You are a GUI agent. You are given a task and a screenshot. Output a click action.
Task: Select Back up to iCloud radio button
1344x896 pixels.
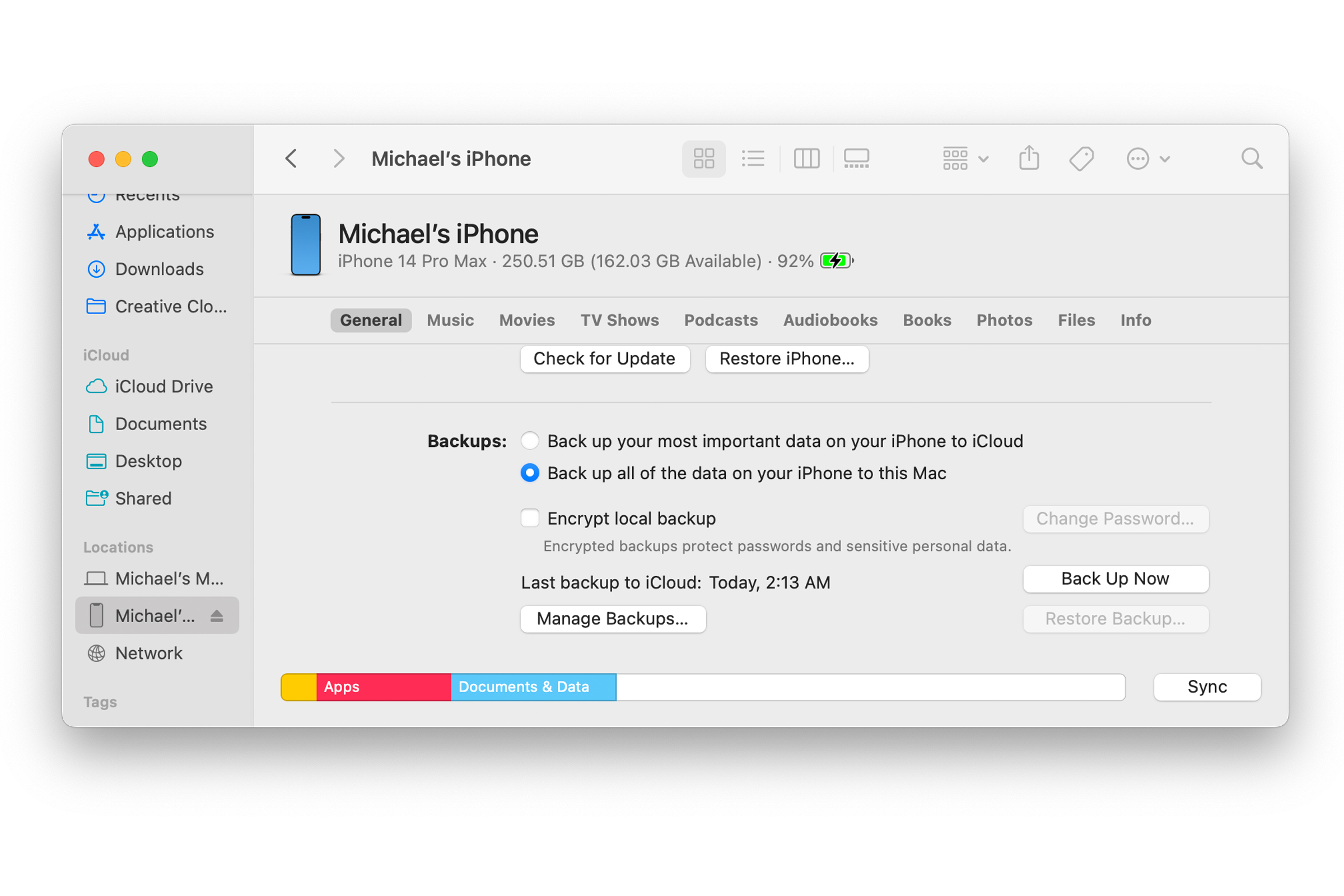pyautogui.click(x=529, y=441)
